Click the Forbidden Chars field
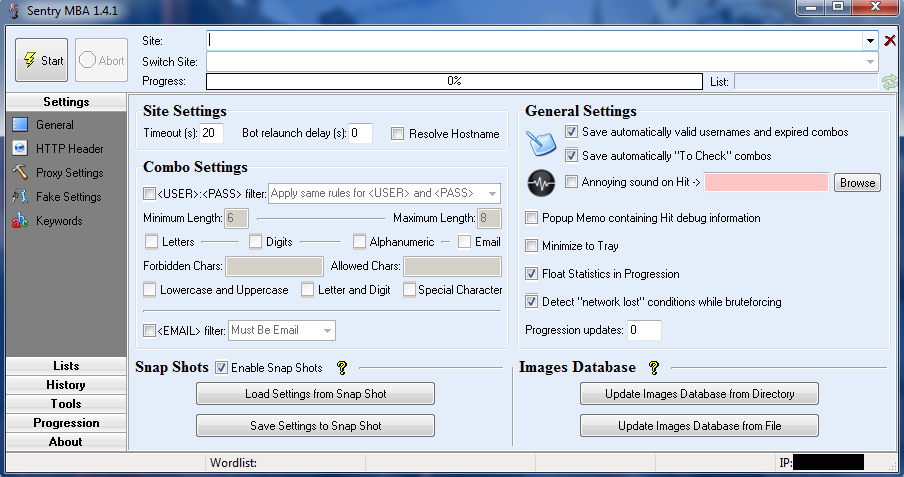Screen dimensions: 904x477 [274, 266]
